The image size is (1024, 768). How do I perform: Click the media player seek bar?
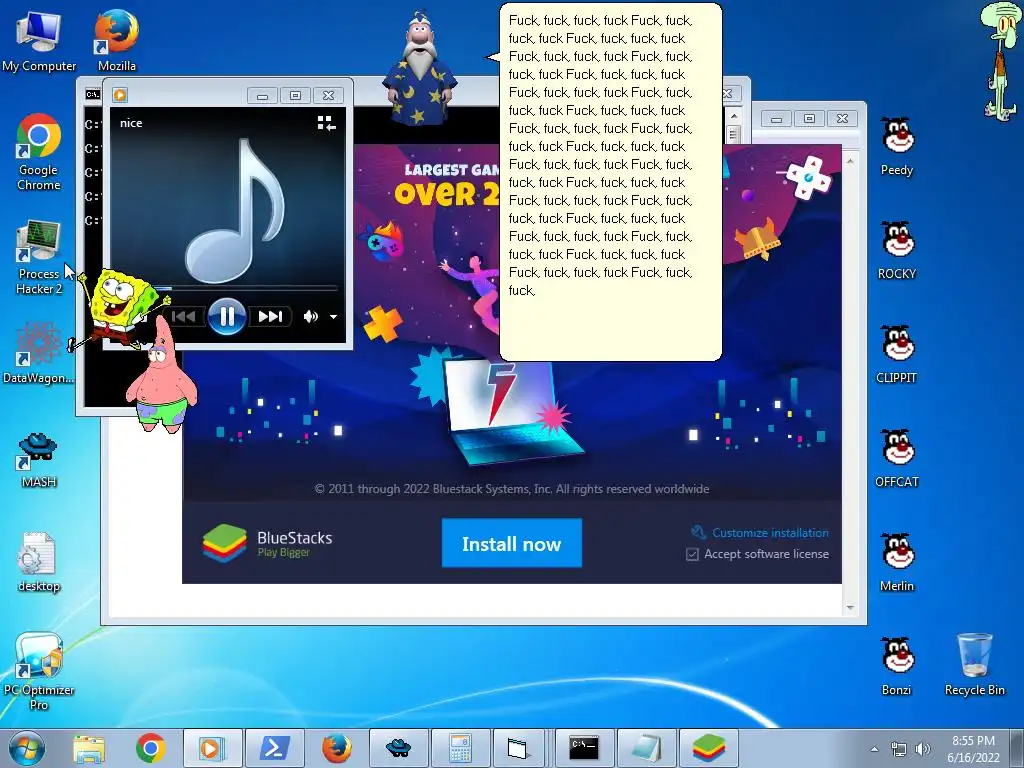(x=227, y=287)
